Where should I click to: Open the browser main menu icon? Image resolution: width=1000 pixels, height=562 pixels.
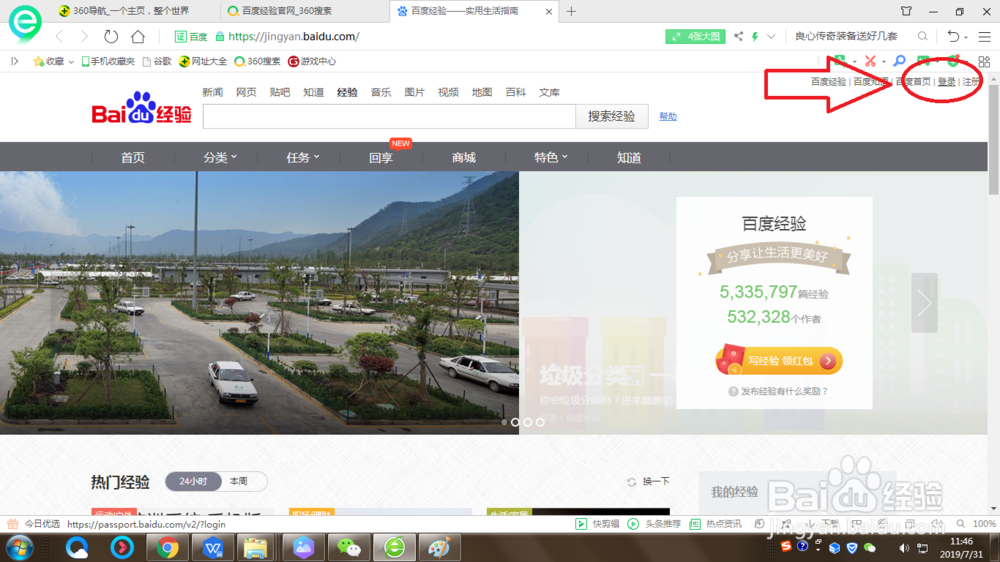tap(985, 37)
